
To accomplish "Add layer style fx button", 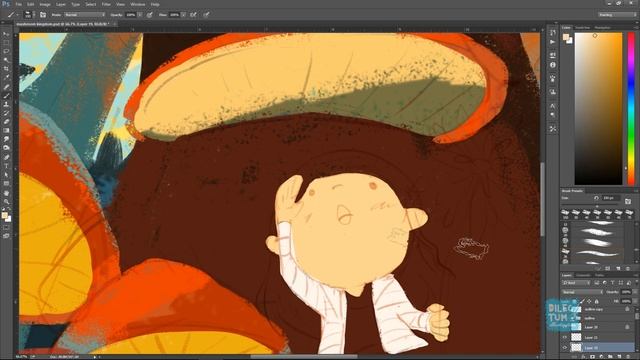I will [583, 357].
